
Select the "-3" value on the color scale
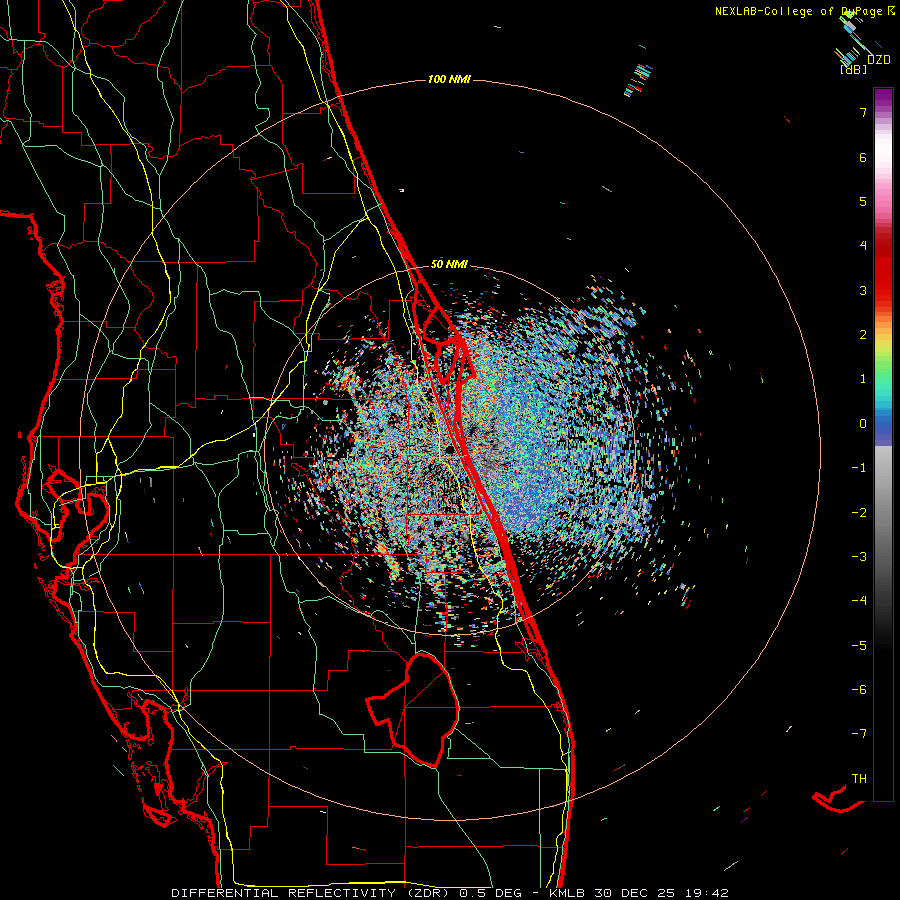coord(859,557)
